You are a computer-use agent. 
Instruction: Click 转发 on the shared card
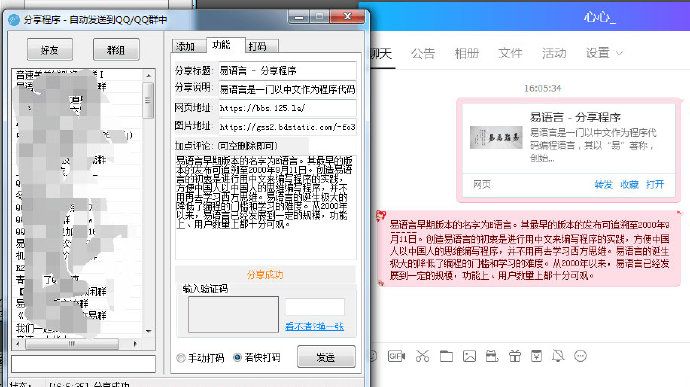(x=603, y=184)
